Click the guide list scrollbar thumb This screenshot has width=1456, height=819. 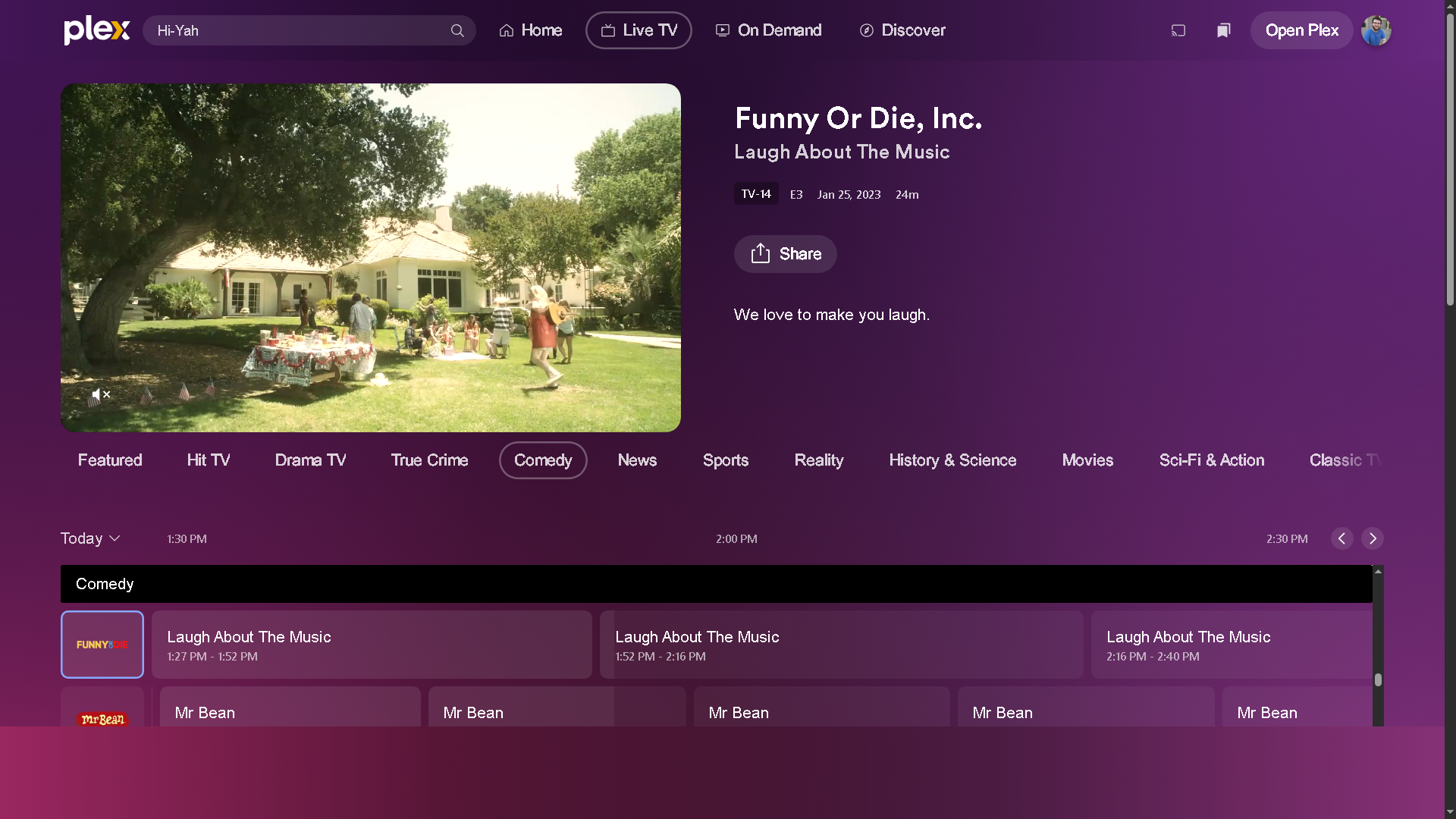click(x=1378, y=680)
